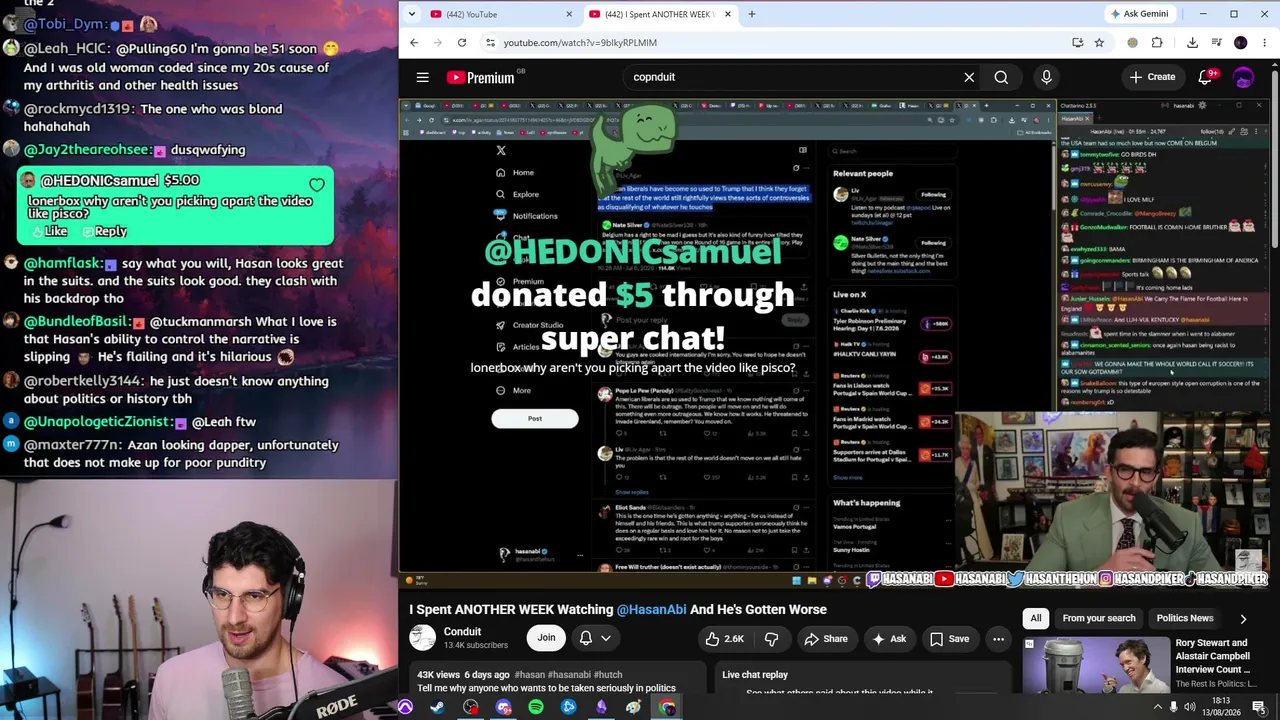Open the taskbar clock showing 18:13
This screenshot has width=1280, height=720.
click(x=1221, y=707)
